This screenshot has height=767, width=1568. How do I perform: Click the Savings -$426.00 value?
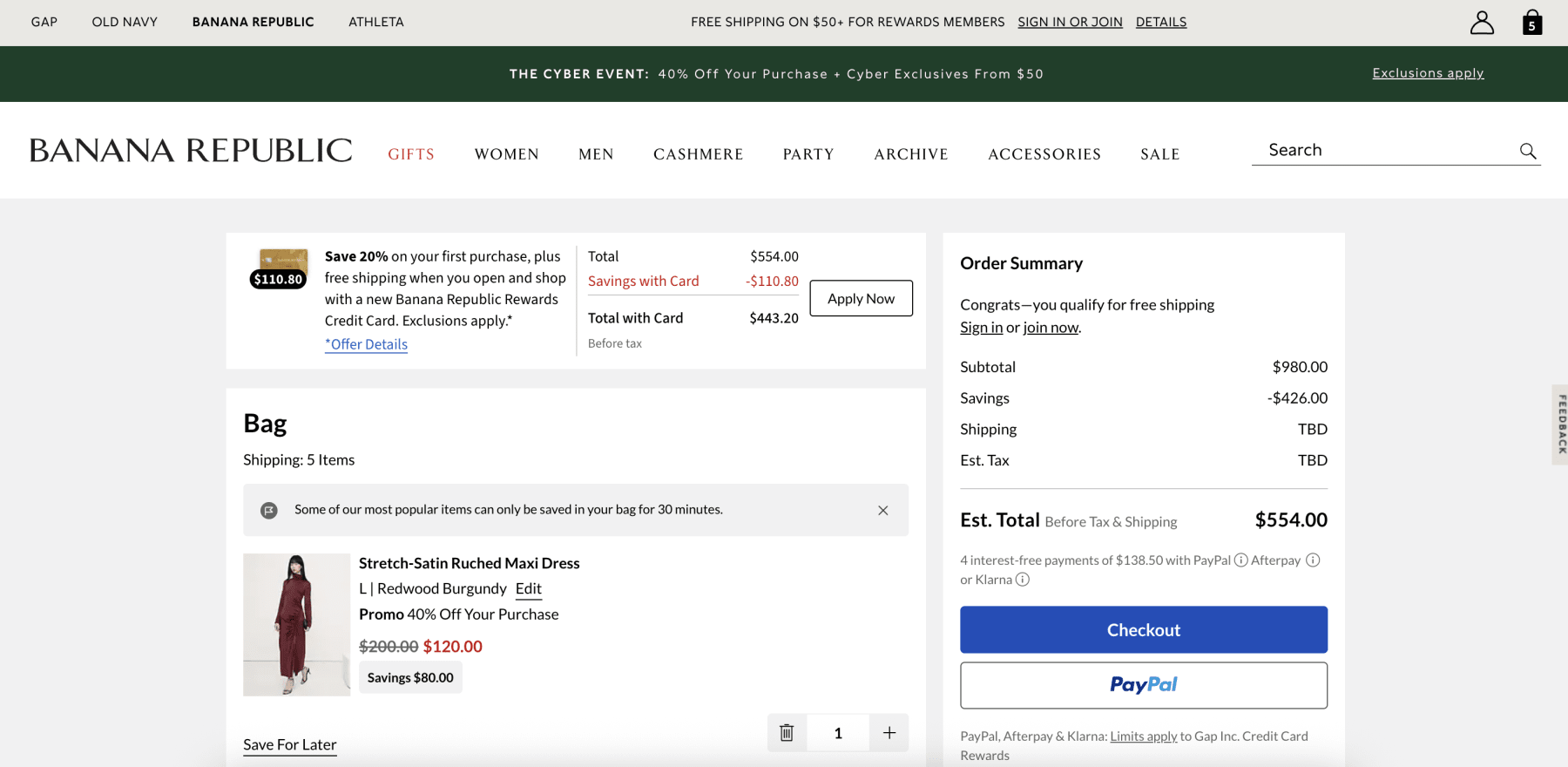point(1297,398)
